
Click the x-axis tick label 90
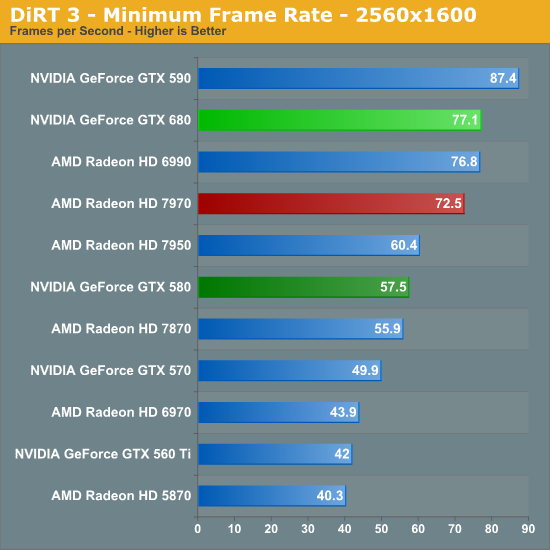click(x=528, y=529)
